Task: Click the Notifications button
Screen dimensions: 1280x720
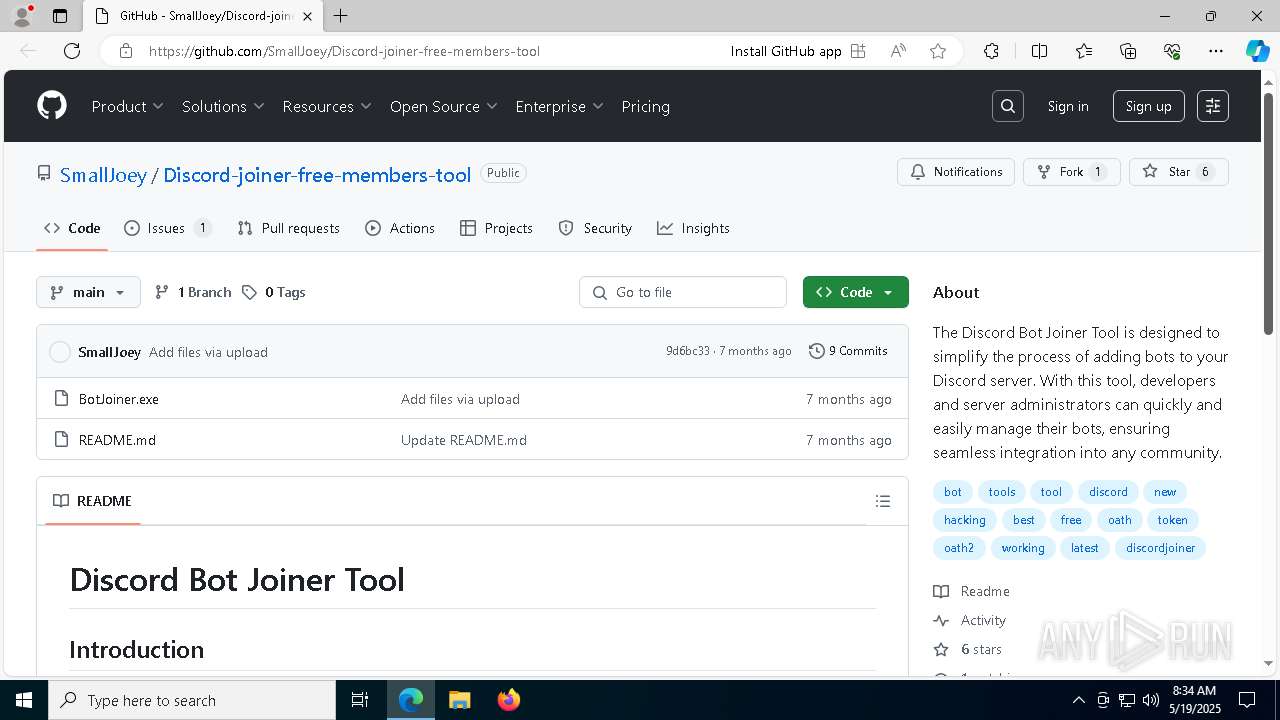Action: (x=956, y=172)
